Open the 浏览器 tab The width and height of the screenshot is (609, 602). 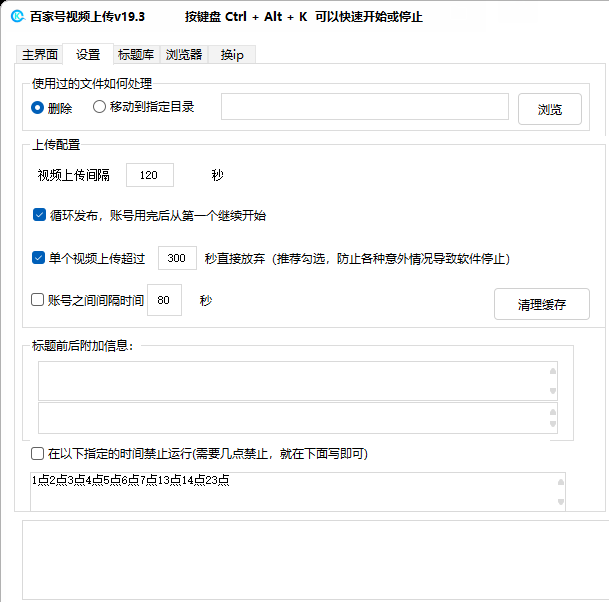pyautogui.click(x=184, y=54)
